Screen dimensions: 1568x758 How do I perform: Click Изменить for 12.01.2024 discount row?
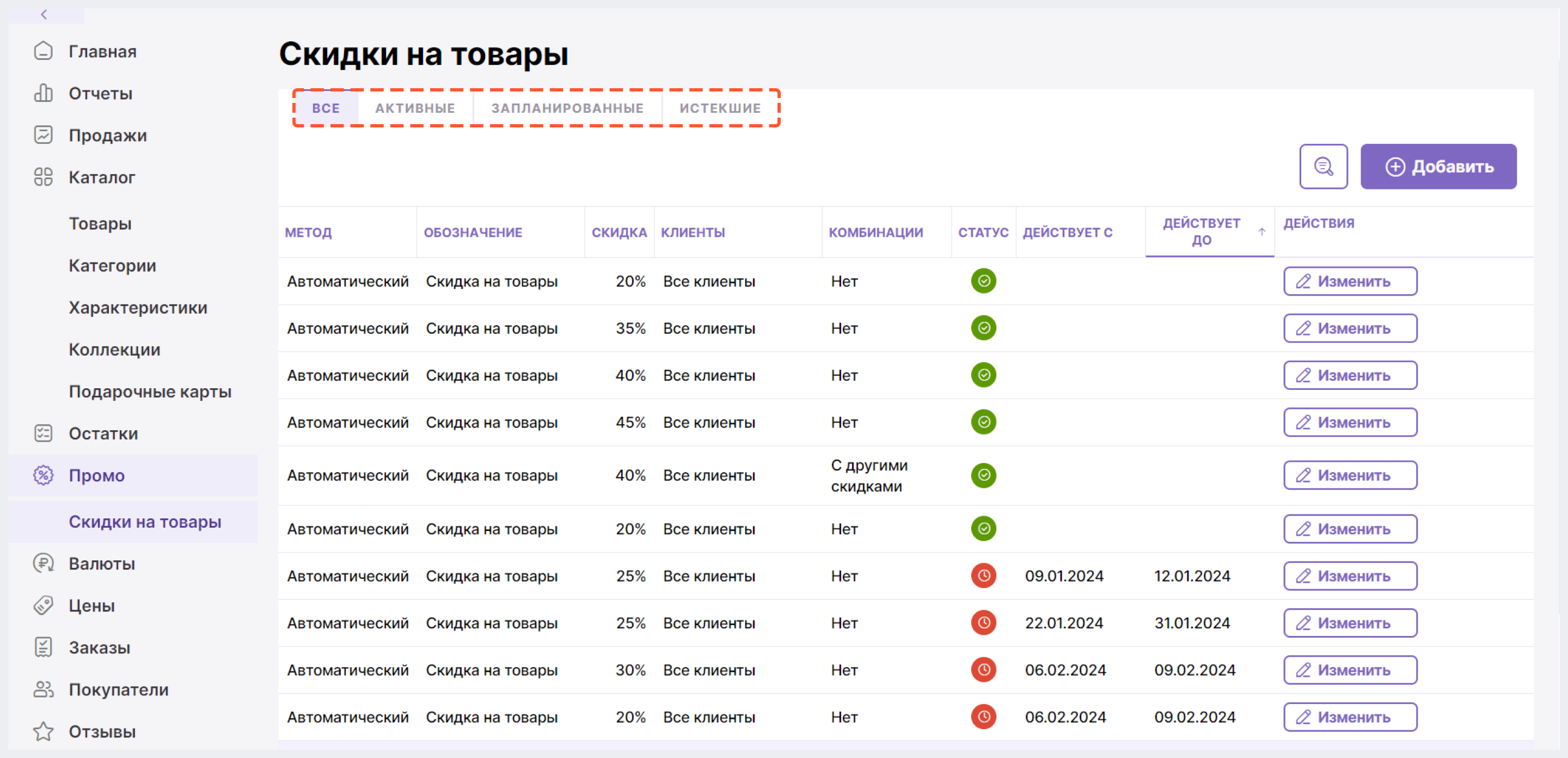(1350, 576)
